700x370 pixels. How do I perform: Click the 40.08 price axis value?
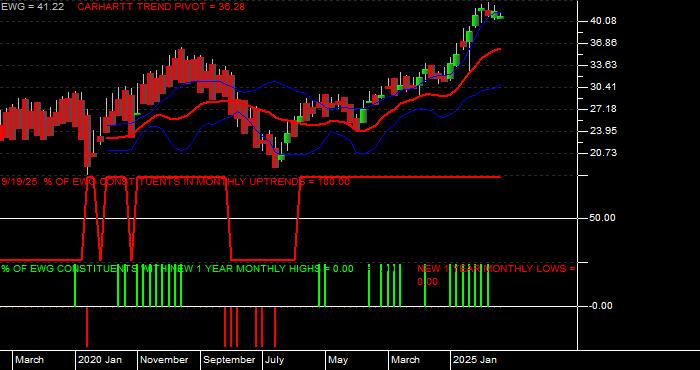[x=603, y=21]
